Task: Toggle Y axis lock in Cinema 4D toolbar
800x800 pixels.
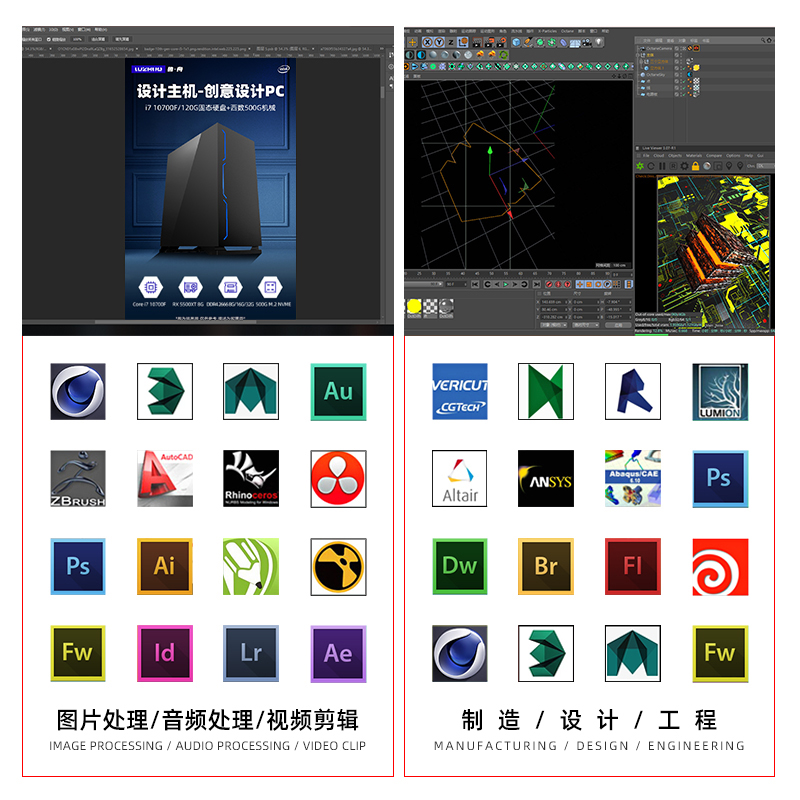Action: point(439,42)
